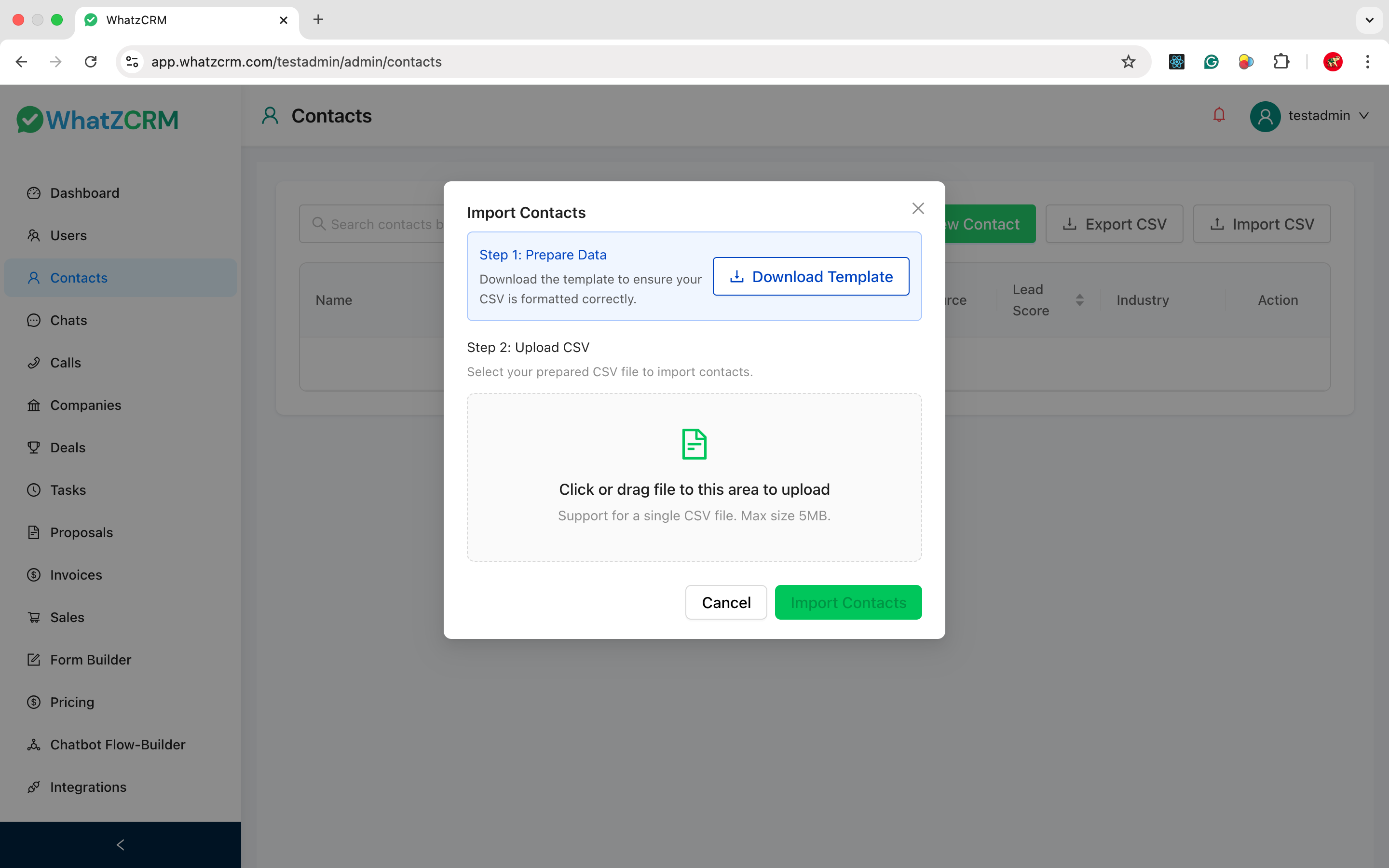The width and height of the screenshot is (1389, 868).
Task: Select the Chats speech bubble icon
Action: 33,320
